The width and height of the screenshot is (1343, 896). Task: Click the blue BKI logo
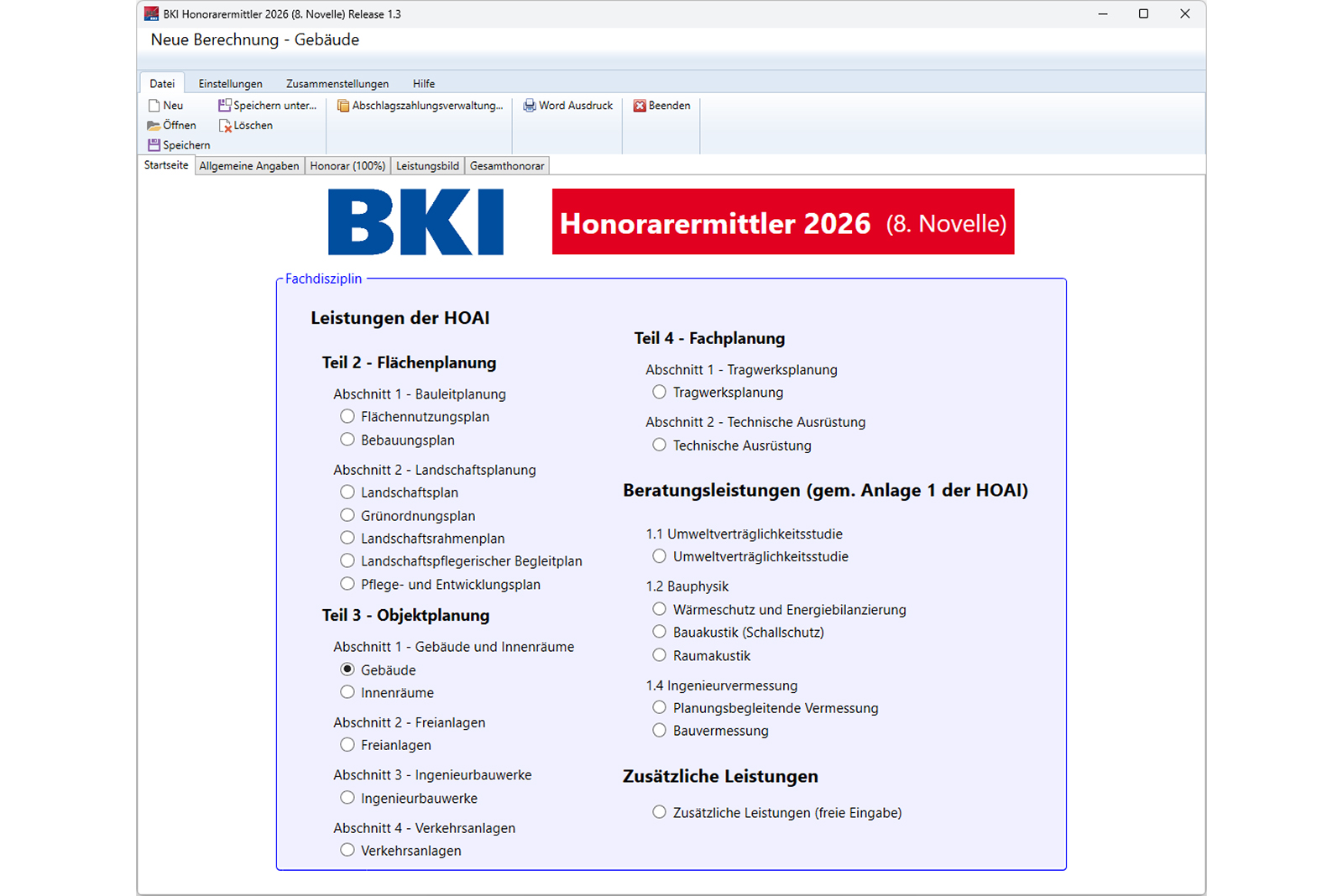(x=415, y=221)
